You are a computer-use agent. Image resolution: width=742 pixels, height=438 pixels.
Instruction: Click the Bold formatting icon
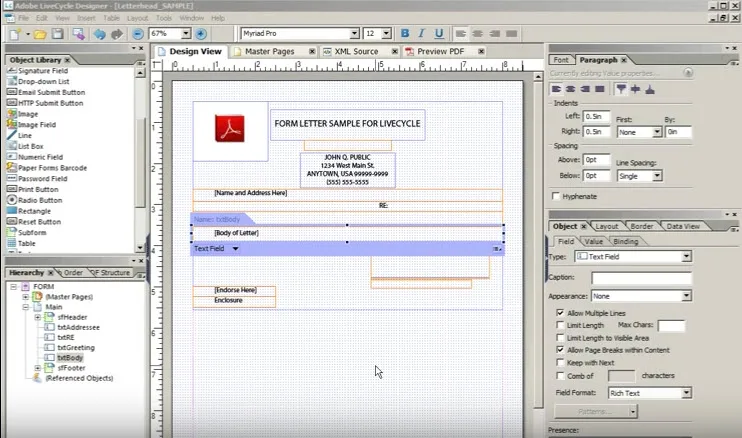[405, 34]
